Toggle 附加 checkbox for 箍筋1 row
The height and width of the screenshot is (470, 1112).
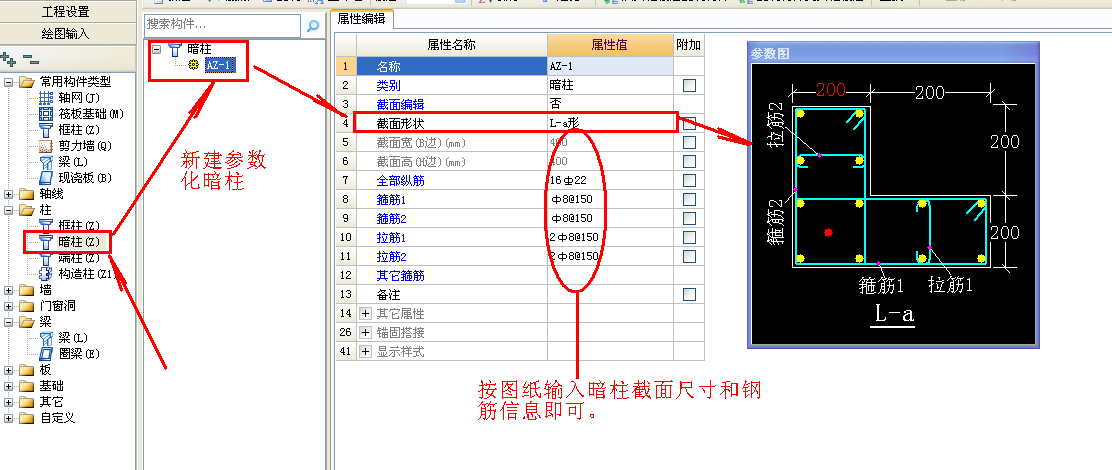pos(689,199)
